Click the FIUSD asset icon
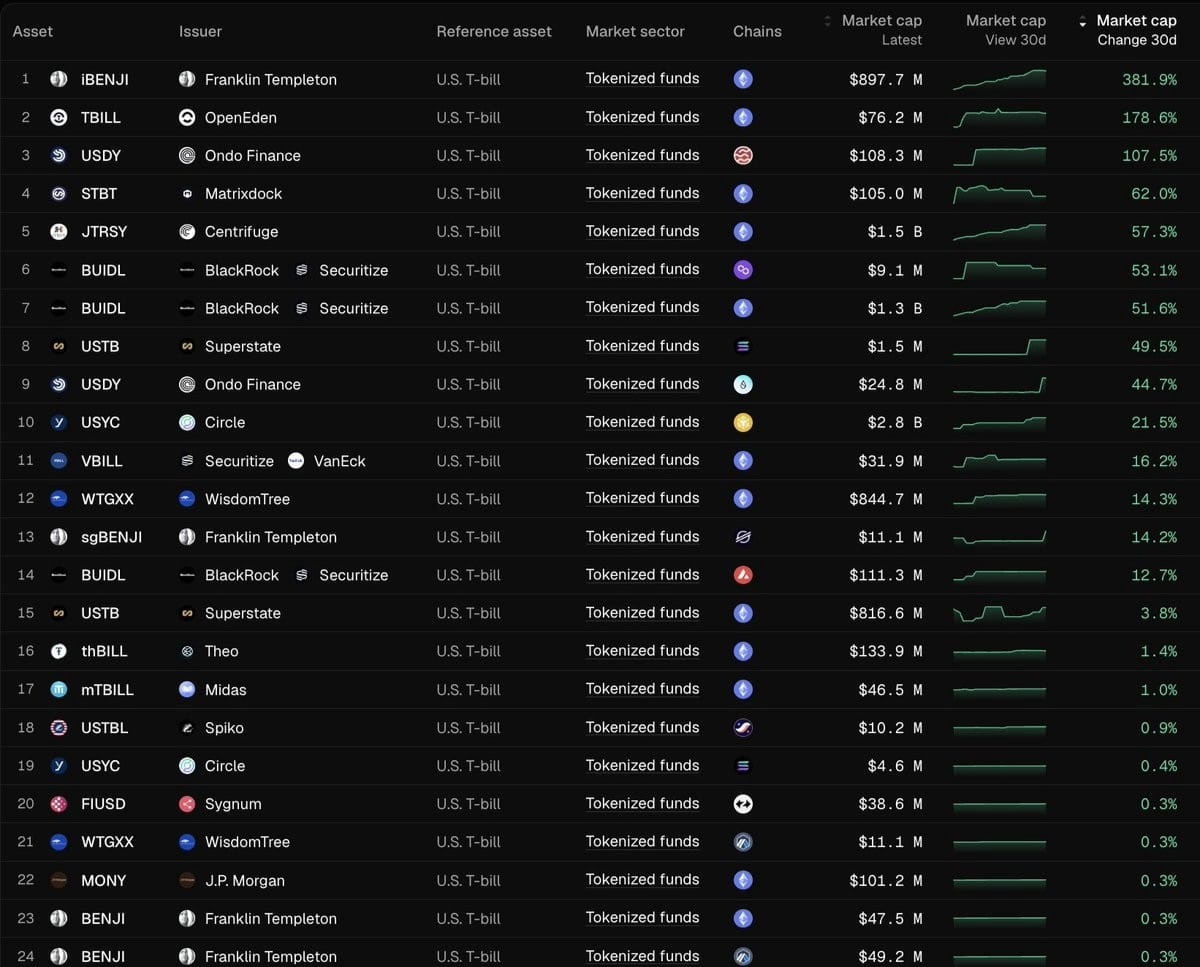 click(59, 804)
